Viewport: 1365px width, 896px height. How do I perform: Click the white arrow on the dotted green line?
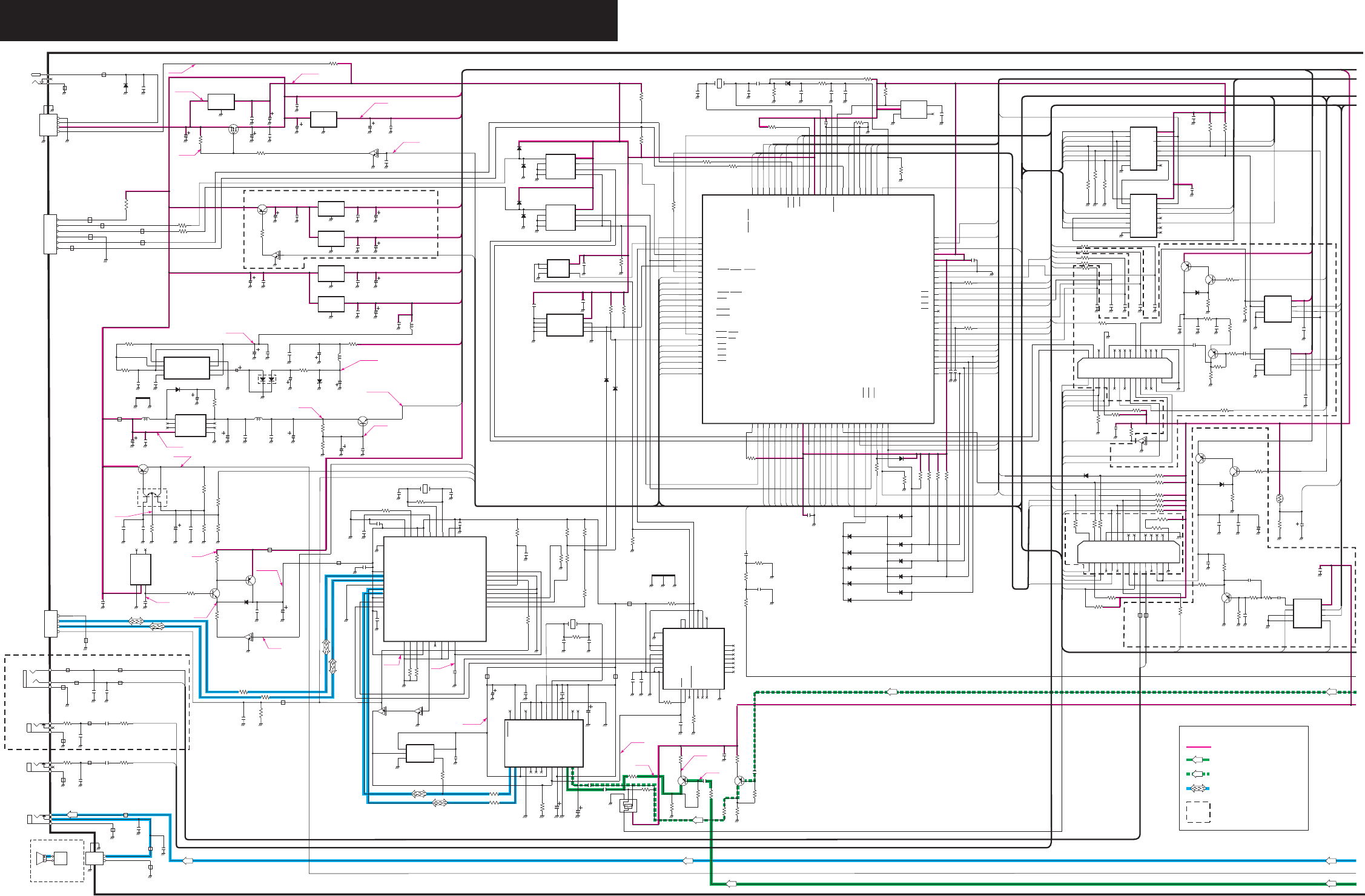(891, 692)
